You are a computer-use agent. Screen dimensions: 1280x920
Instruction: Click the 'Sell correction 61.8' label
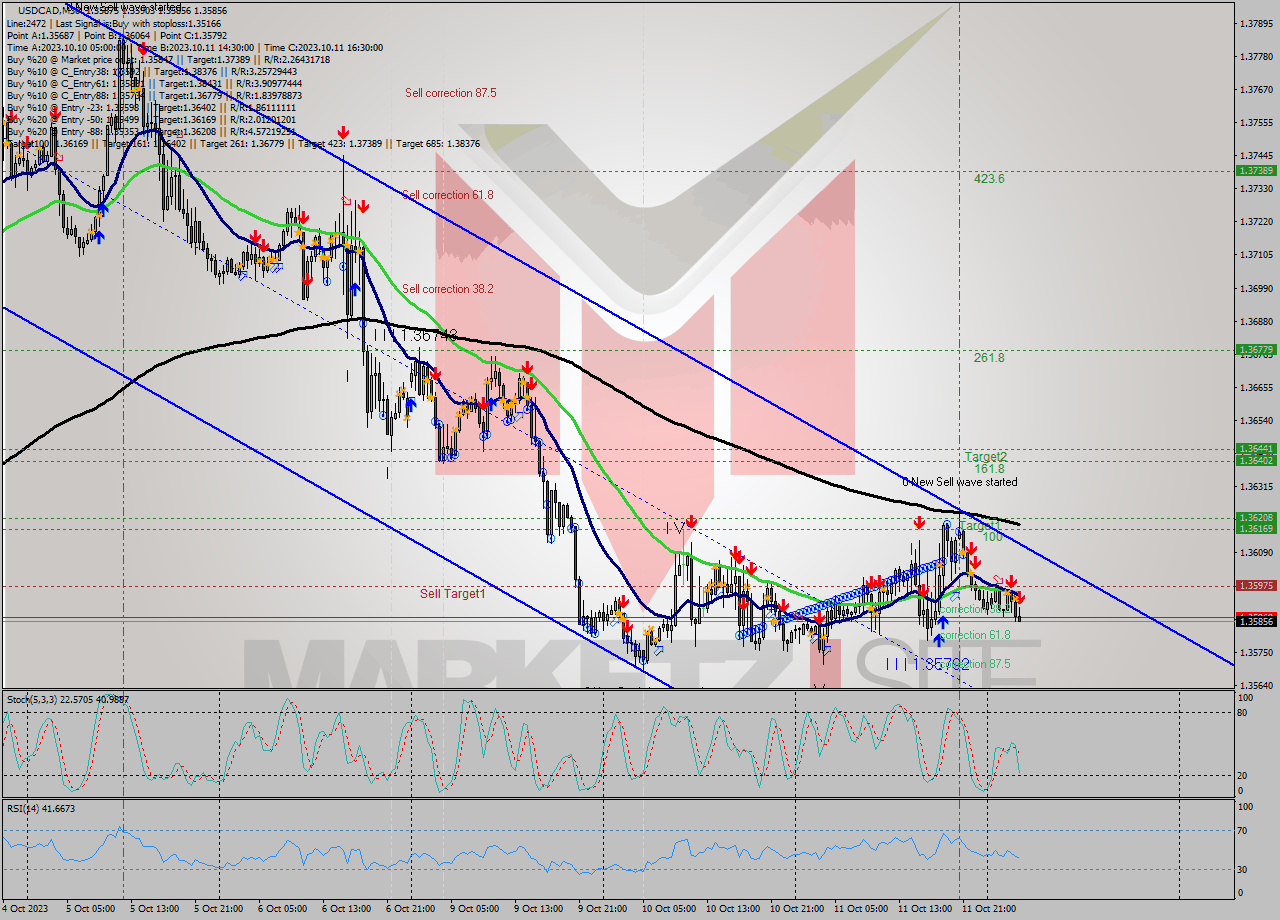(447, 195)
